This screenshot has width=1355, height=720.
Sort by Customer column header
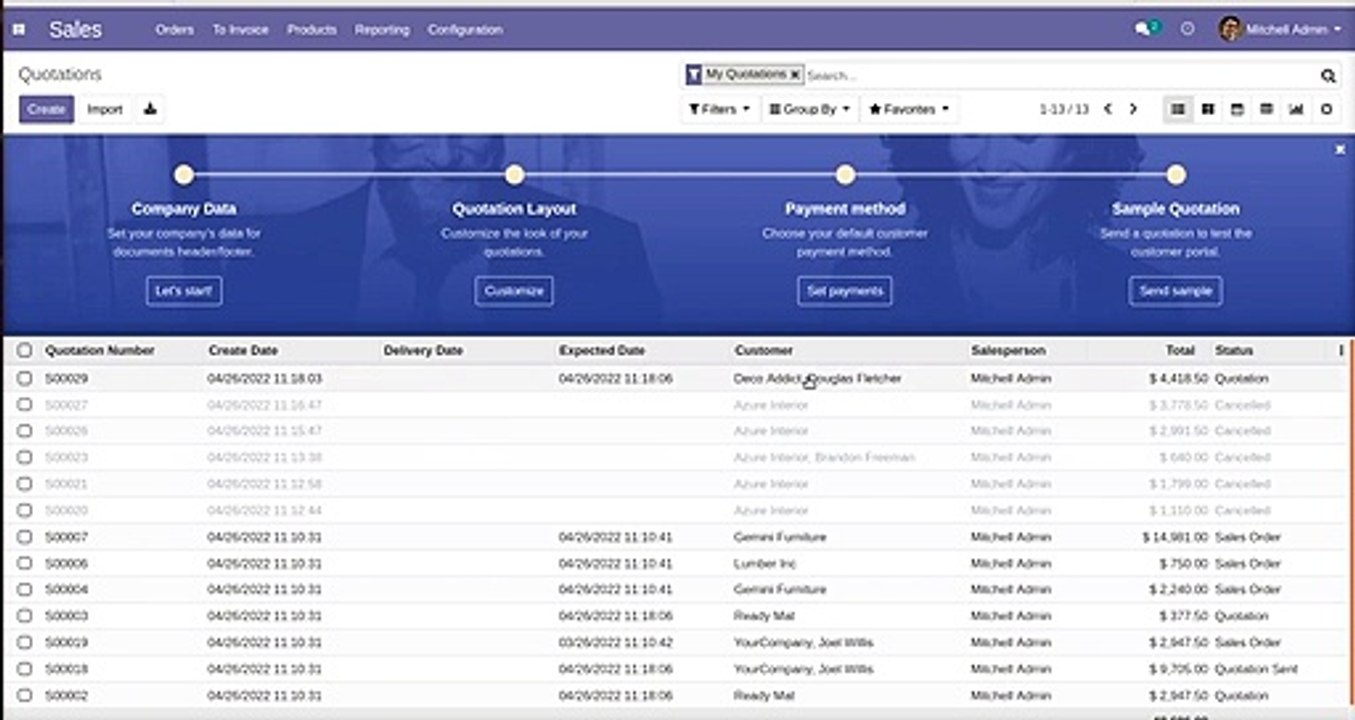coord(763,350)
